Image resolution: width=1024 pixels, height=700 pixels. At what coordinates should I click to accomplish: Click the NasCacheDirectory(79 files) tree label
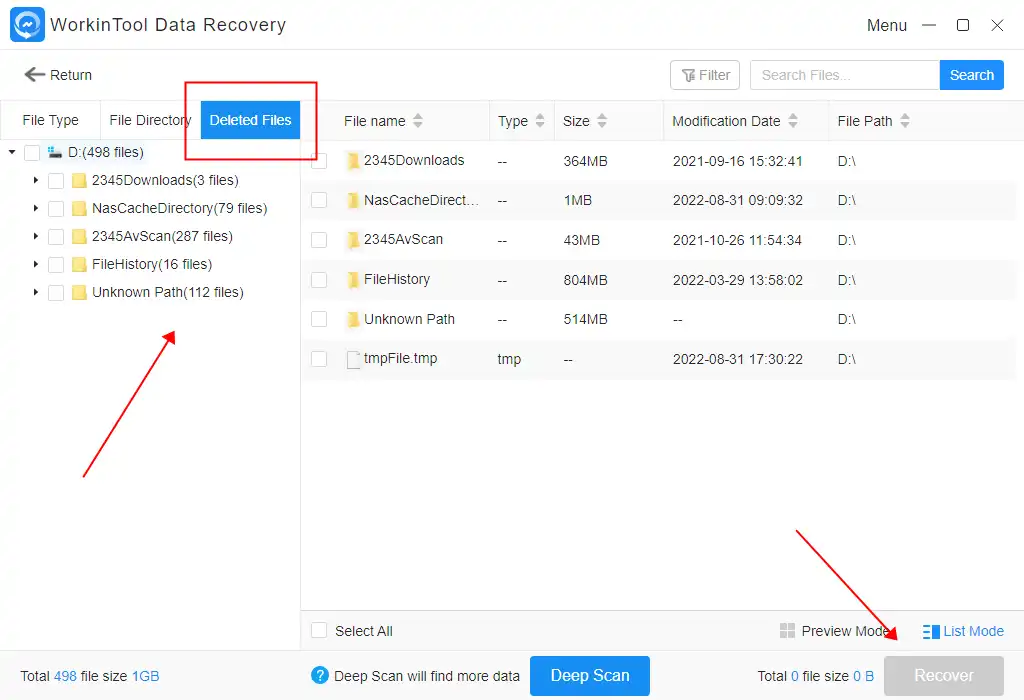(180, 208)
